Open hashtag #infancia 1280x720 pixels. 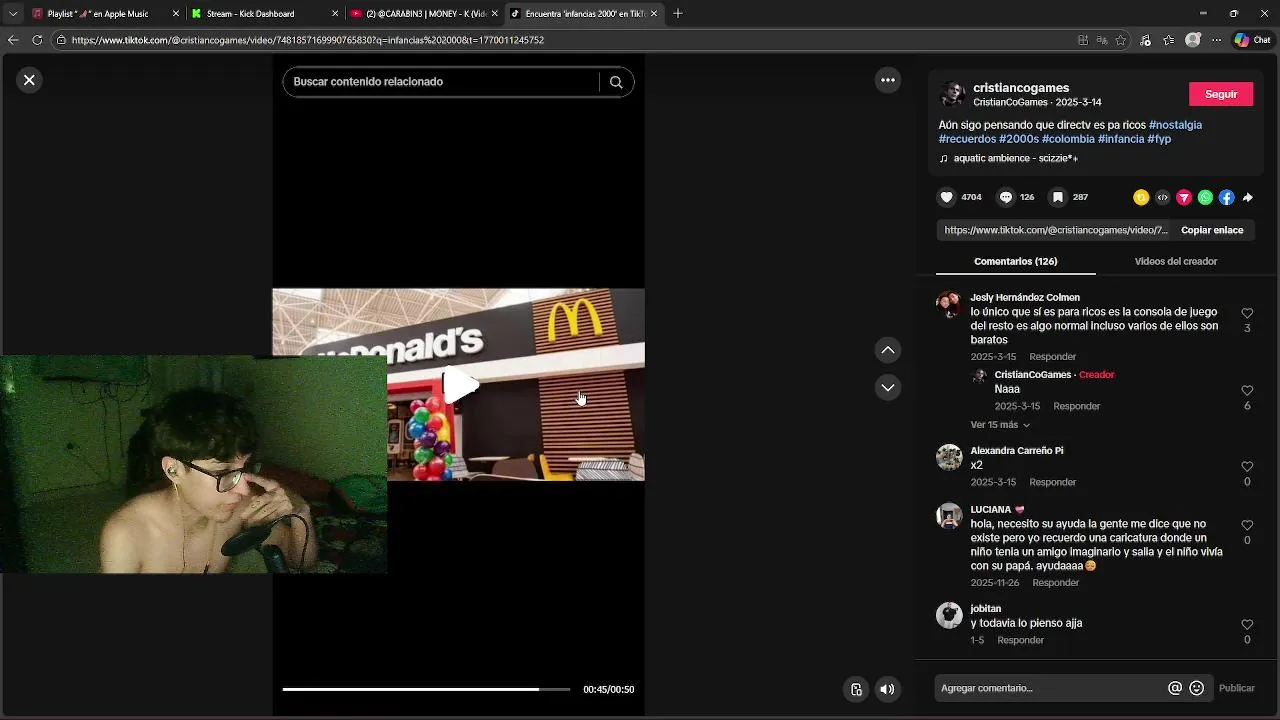pos(1121,139)
